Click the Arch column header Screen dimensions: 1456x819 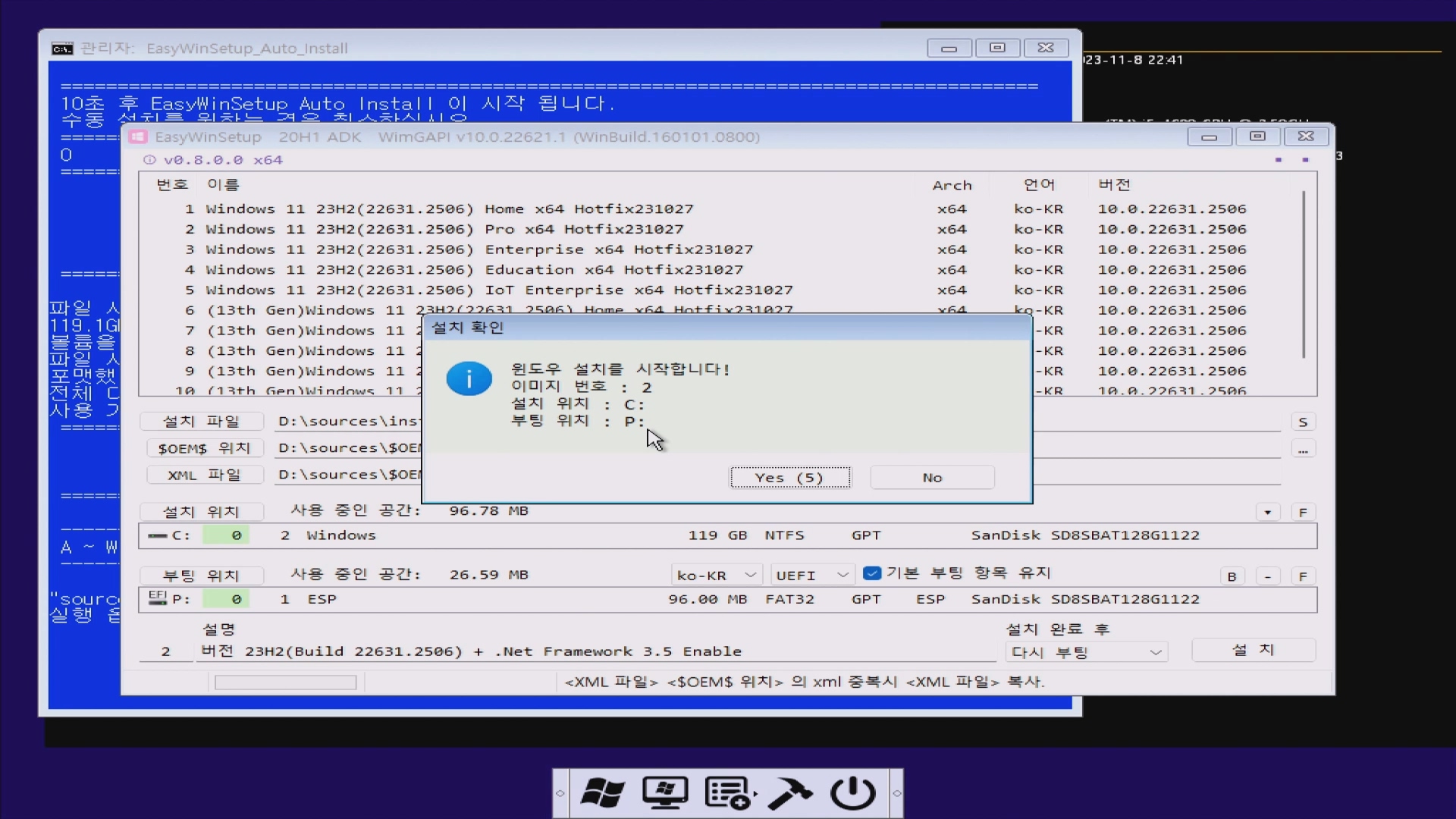point(952,185)
